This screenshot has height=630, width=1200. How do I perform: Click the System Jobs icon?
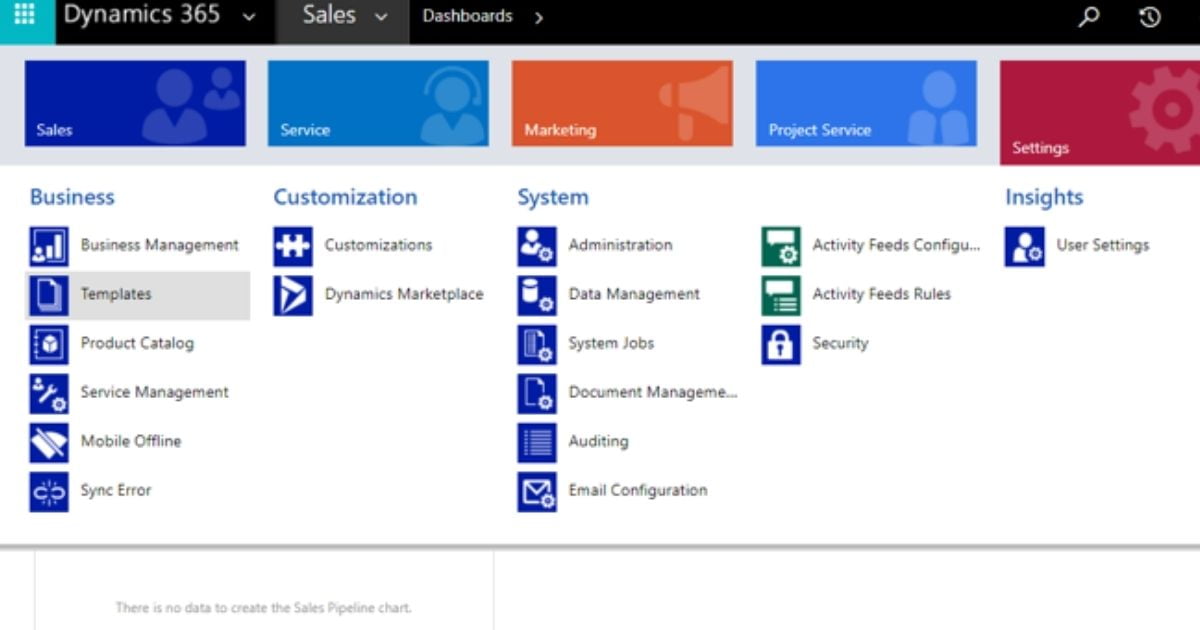coord(537,344)
